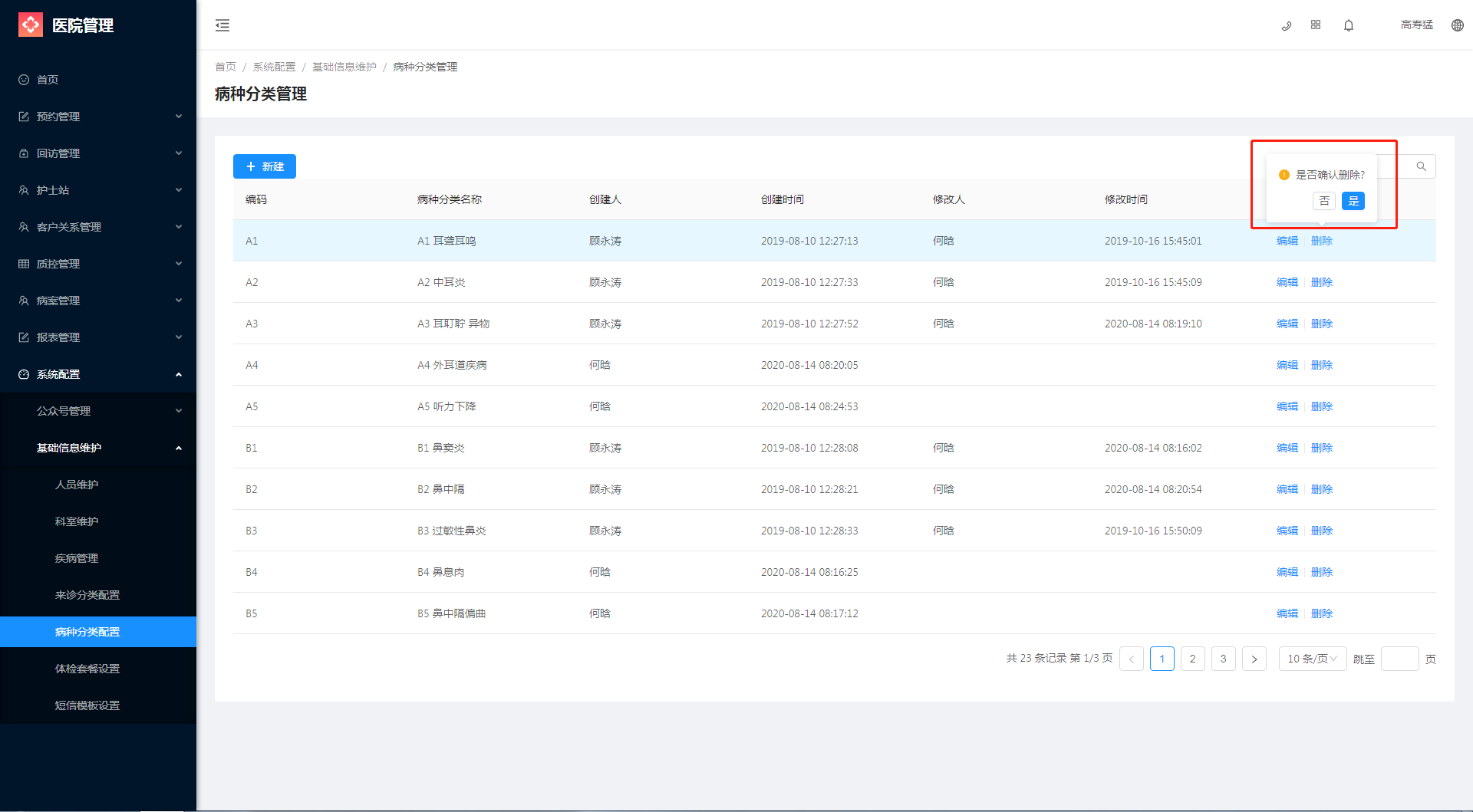The width and height of the screenshot is (1473, 812).
Task: Go to previous page arrow
Action: (x=1132, y=659)
